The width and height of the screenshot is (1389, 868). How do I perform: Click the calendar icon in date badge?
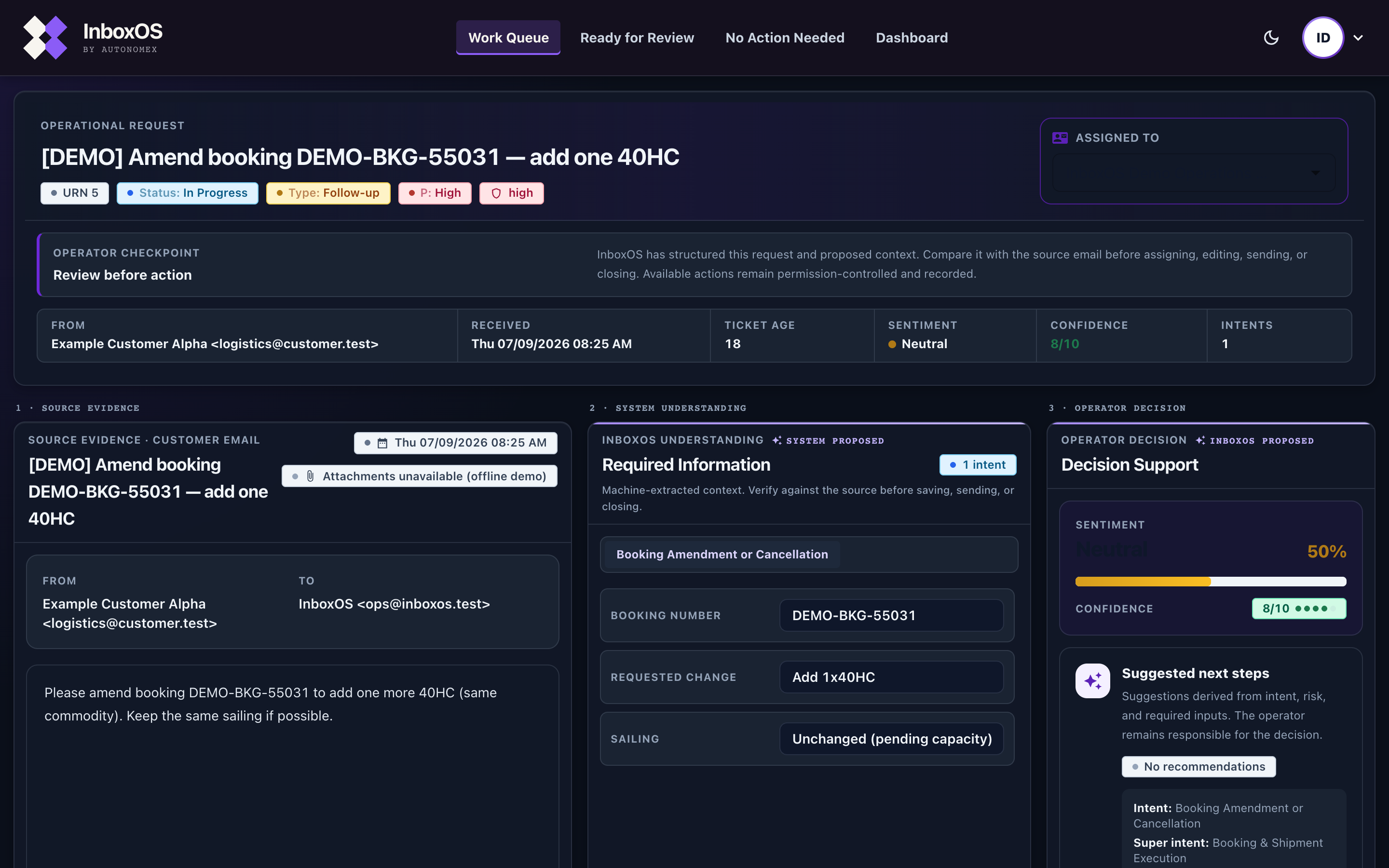pyautogui.click(x=382, y=443)
